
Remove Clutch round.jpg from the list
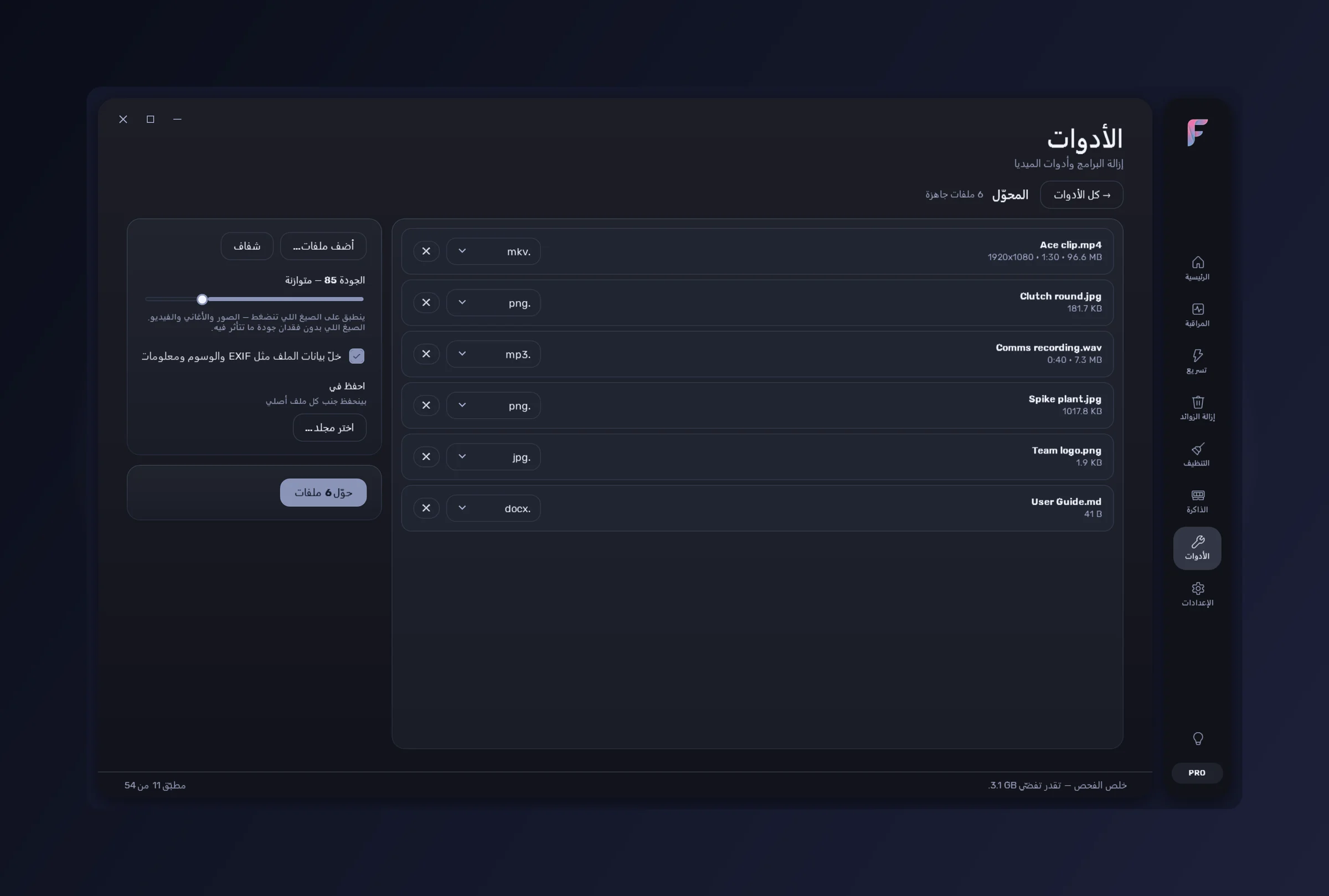pyautogui.click(x=426, y=302)
